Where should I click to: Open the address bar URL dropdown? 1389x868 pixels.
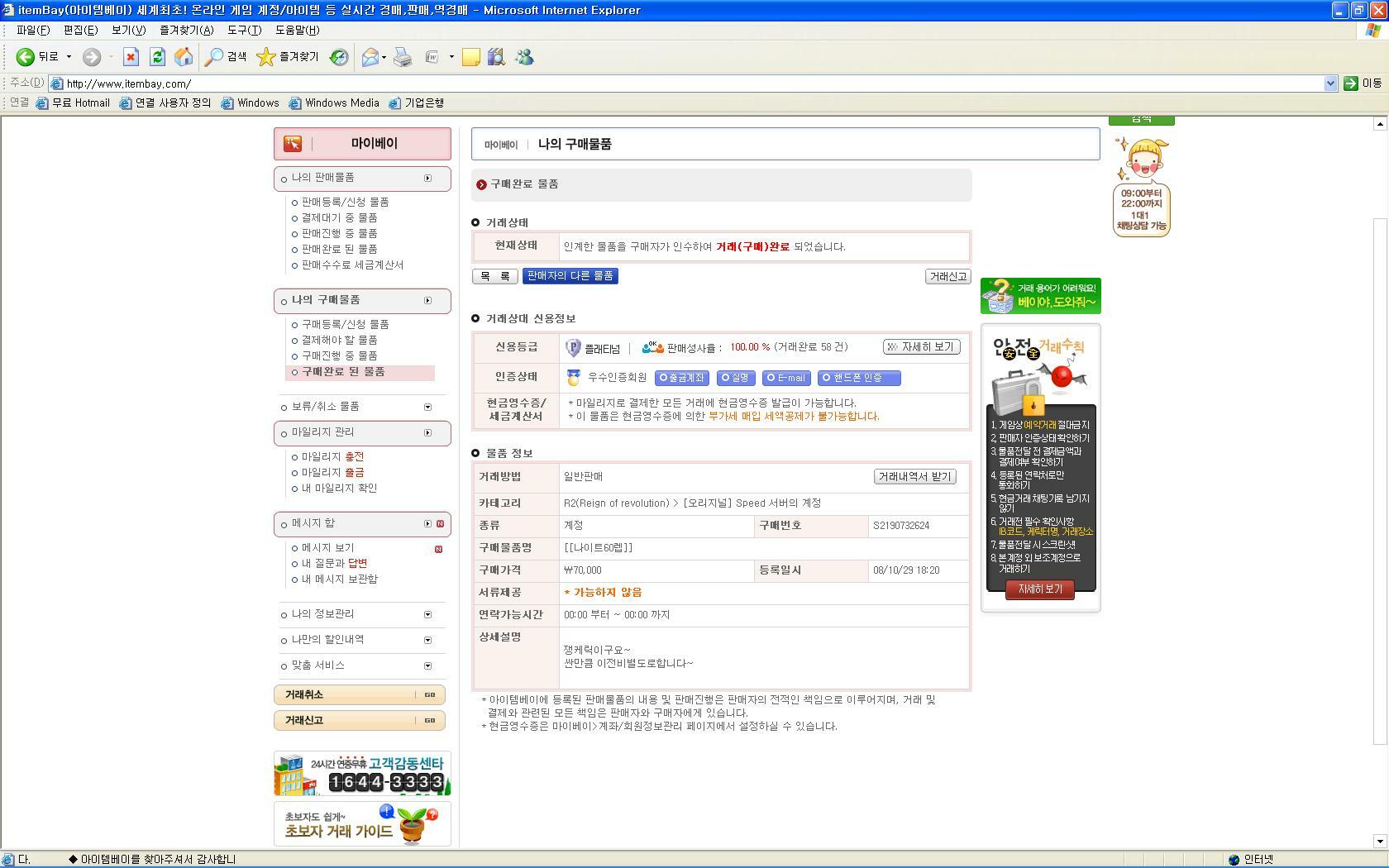tap(1331, 83)
